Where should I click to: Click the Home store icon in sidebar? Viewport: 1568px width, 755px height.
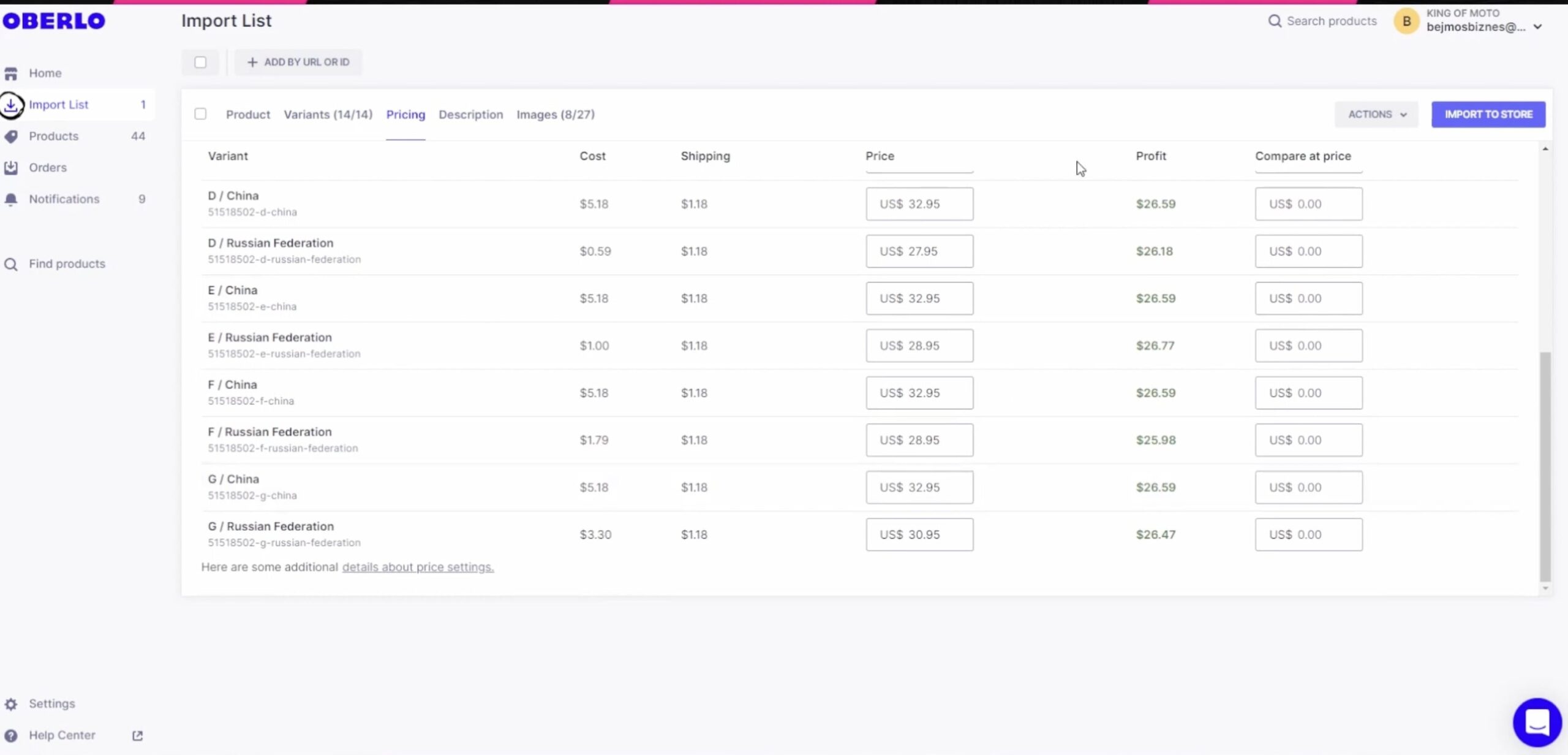coord(11,74)
